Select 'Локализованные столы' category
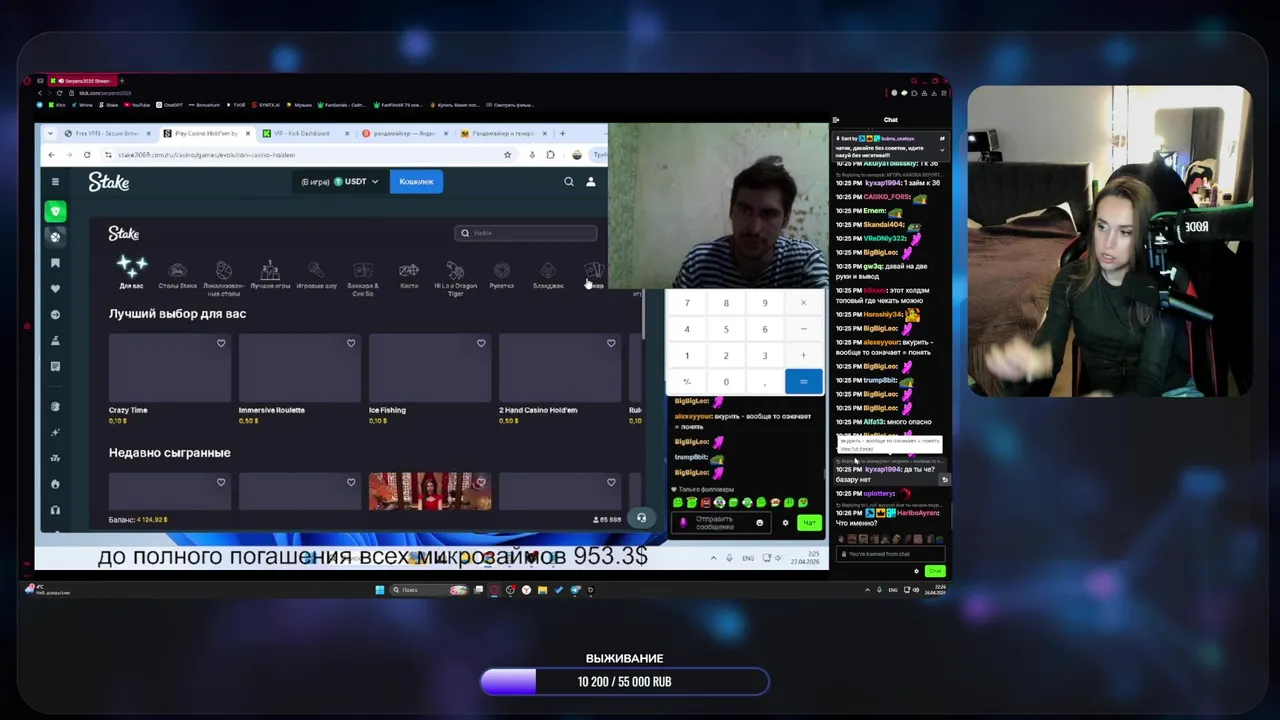 (x=224, y=278)
